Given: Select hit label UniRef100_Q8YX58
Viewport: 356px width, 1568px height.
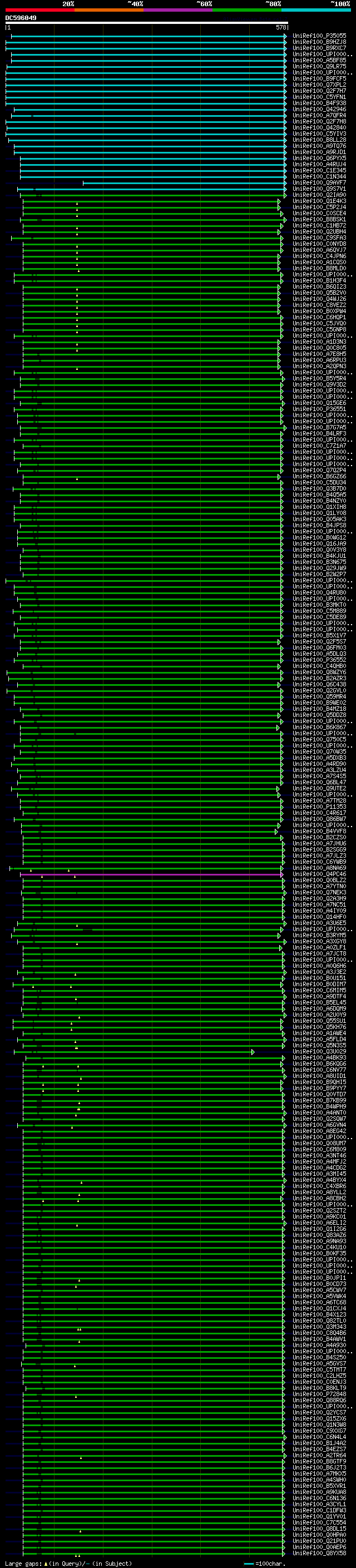Looking at the screenshot, I should point(319,1553).
